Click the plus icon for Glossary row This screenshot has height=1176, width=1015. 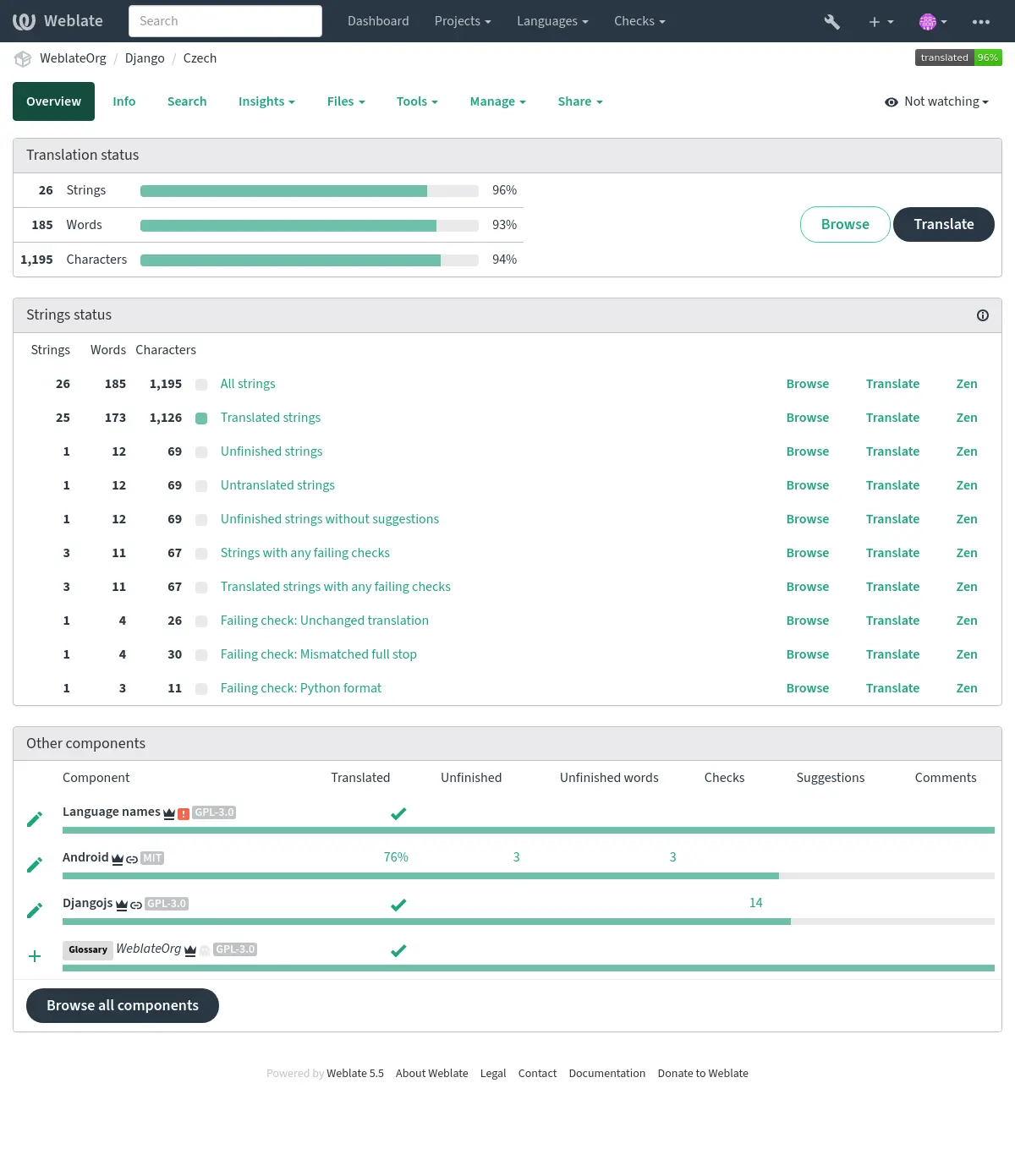35,956
